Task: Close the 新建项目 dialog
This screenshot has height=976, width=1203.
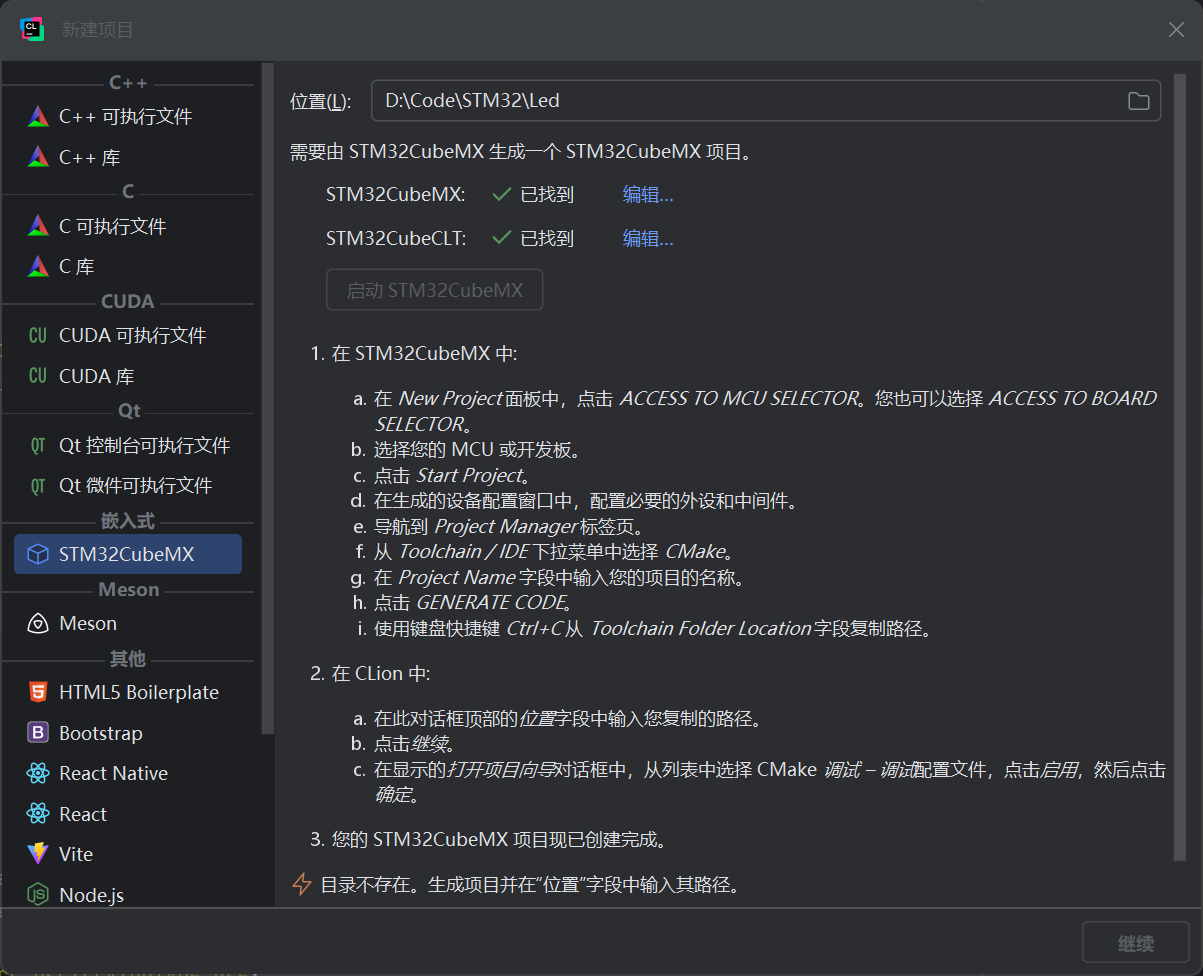Action: (1176, 30)
